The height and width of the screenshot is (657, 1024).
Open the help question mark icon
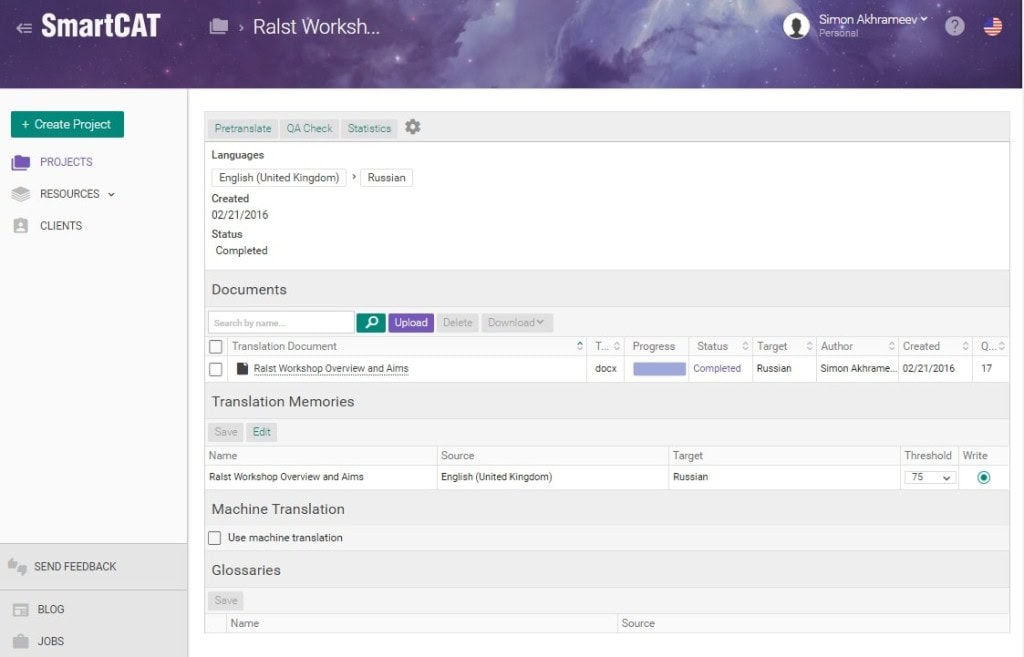[955, 26]
